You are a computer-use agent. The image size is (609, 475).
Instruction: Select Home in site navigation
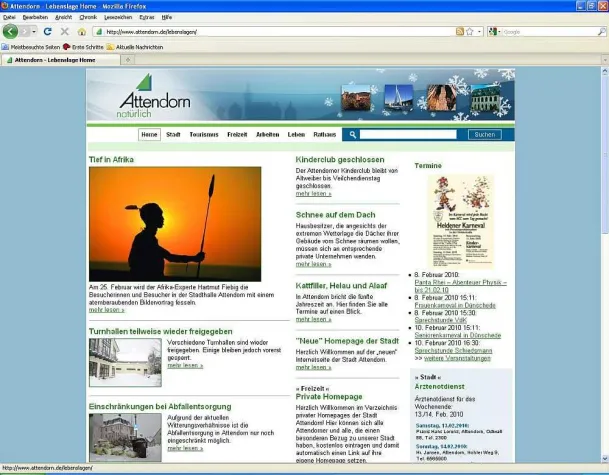(x=149, y=134)
